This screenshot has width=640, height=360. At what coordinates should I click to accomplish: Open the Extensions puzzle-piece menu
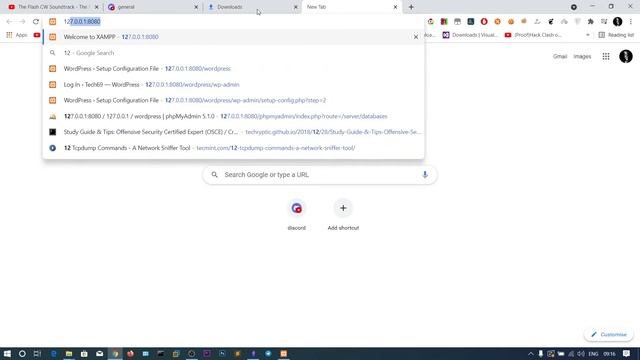pyautogui.click(x=591, y=22)
